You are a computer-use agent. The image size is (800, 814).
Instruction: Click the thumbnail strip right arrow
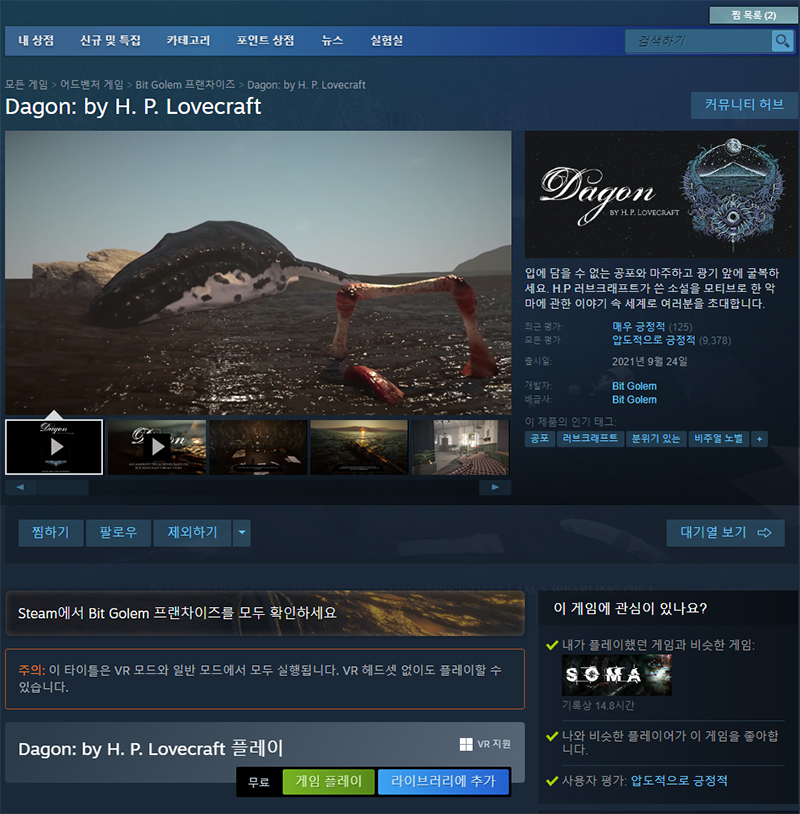pyautogui.click(x=495, y=487)
